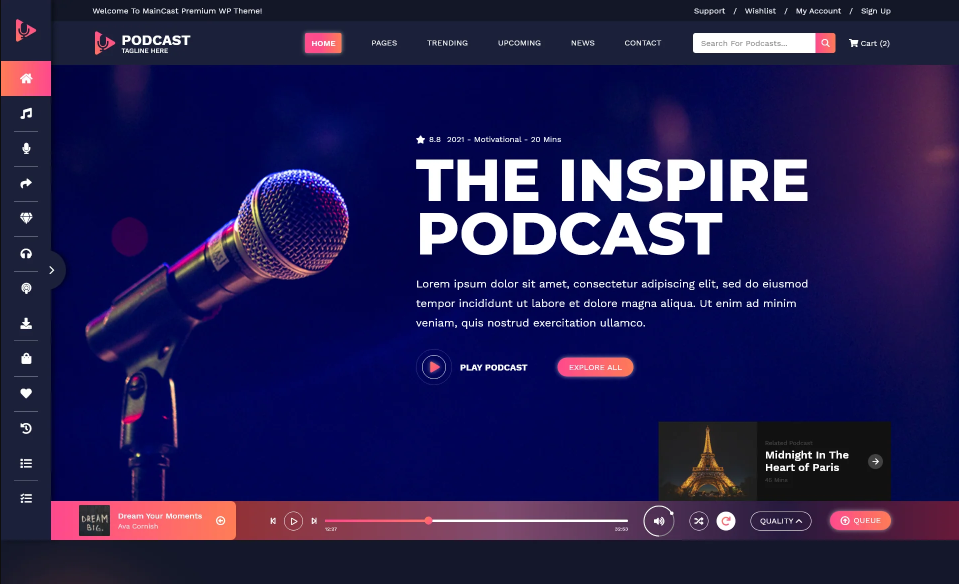Click the headphones icon in the sidebar
959x584 pixels.
pyautogui.click(x=26, y=253)
